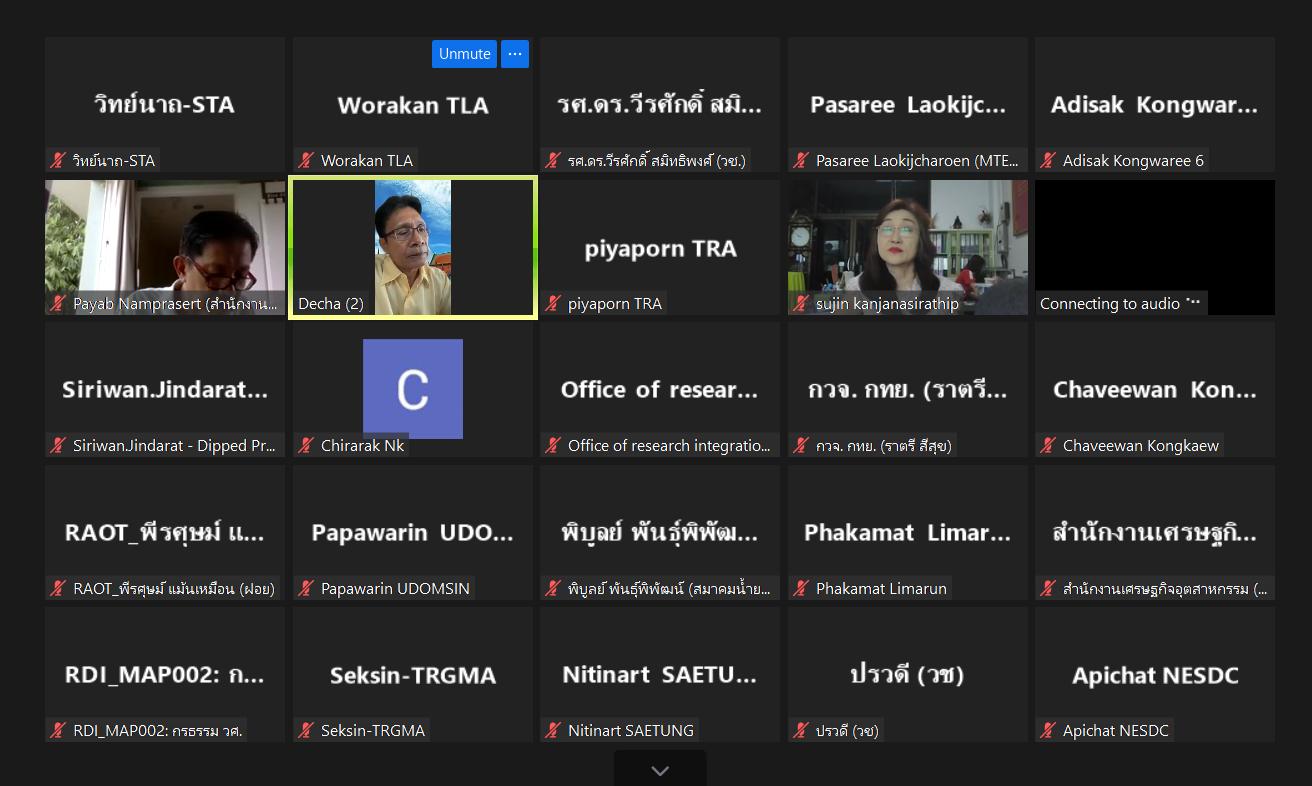Click muted mic icon beside ปรวดี (วช) label
Image resolution: width=1312 pixels, height=786 pixels.
tap(802, 731)
